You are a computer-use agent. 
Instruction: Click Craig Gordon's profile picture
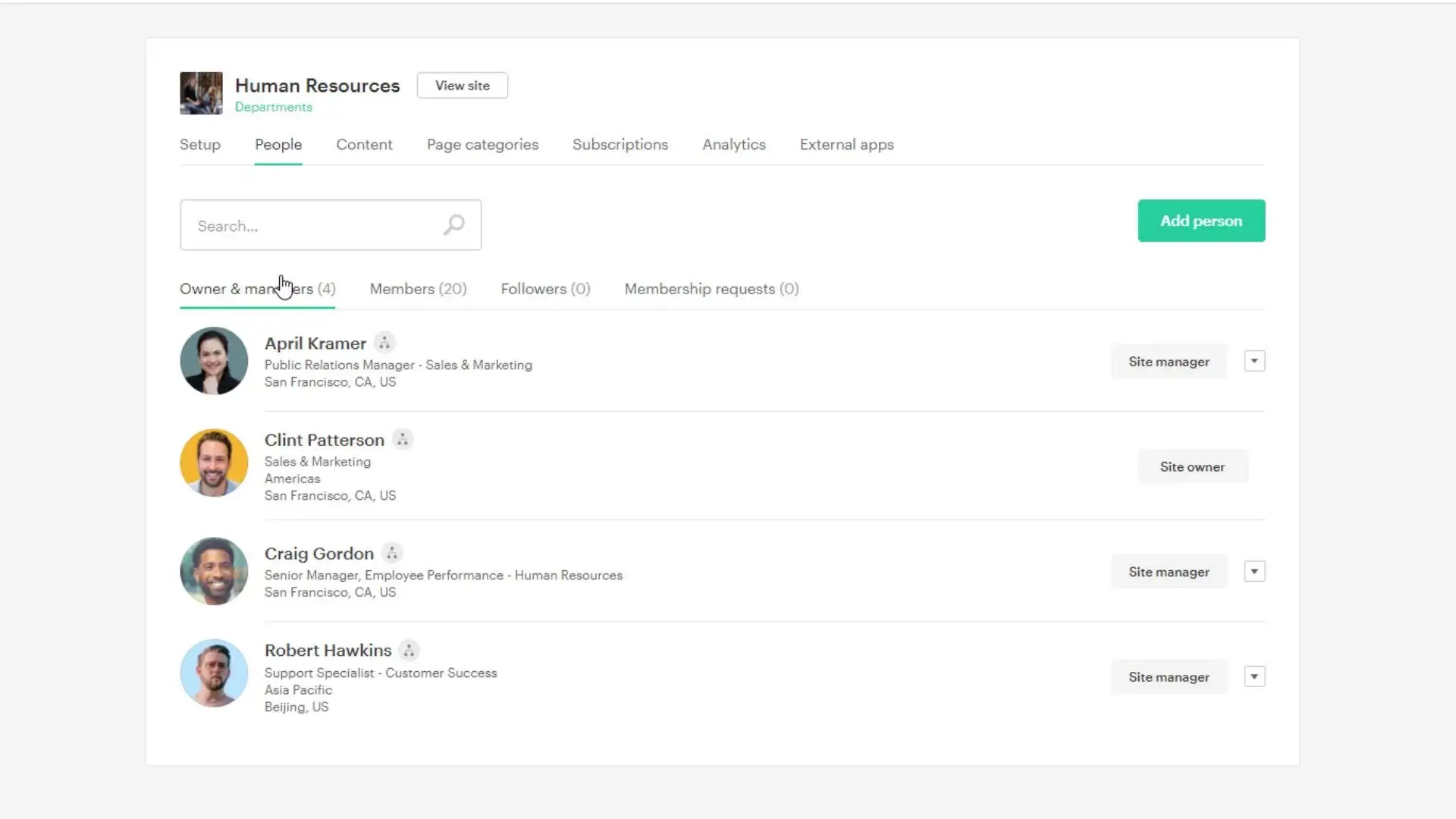214,571
